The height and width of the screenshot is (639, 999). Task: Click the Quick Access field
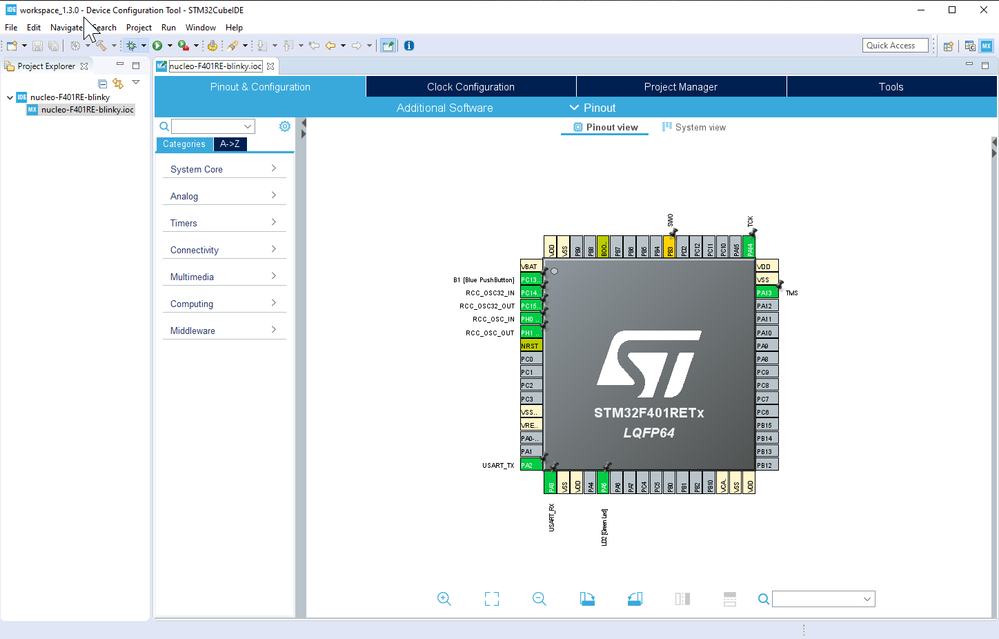(895, 45)
